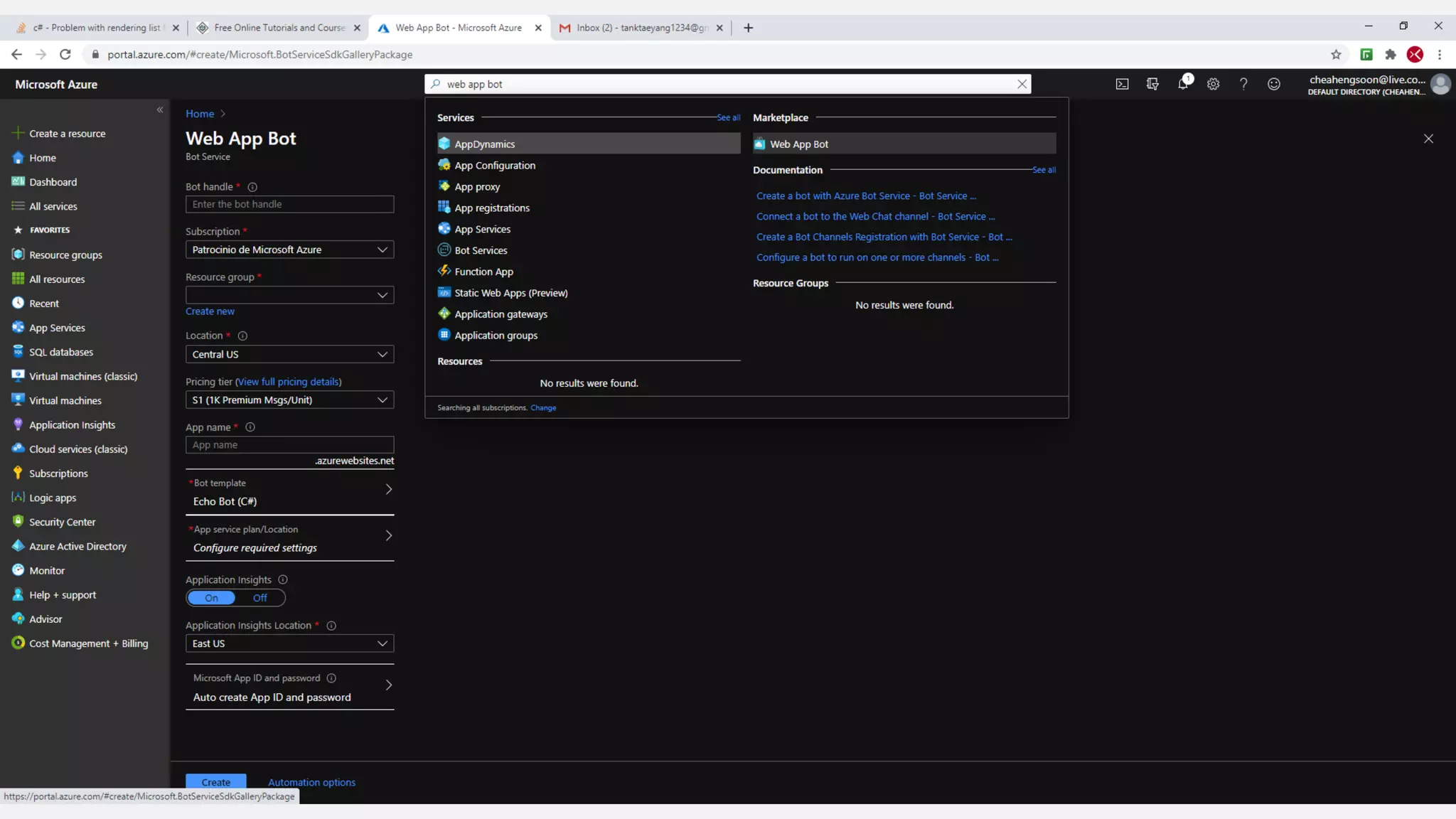Clear the search box with X icon
1456x819 pixels.
tap(1022, 84)
